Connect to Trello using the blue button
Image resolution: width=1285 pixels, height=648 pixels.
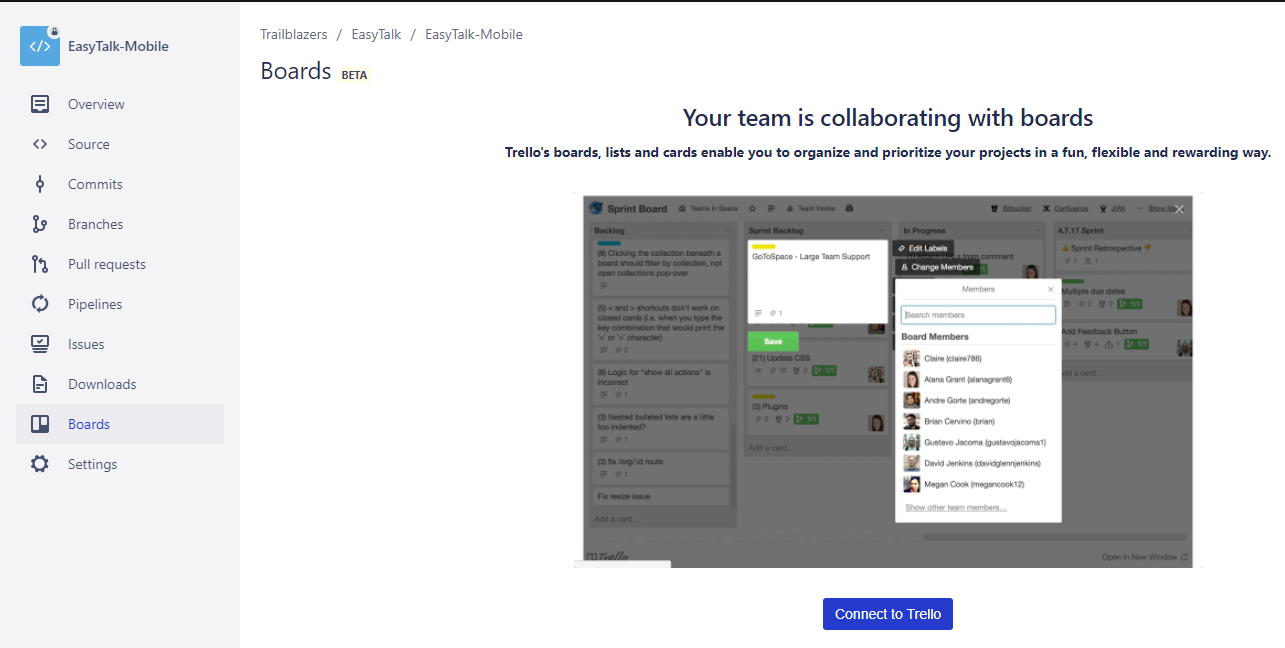(x=888, y=614)
